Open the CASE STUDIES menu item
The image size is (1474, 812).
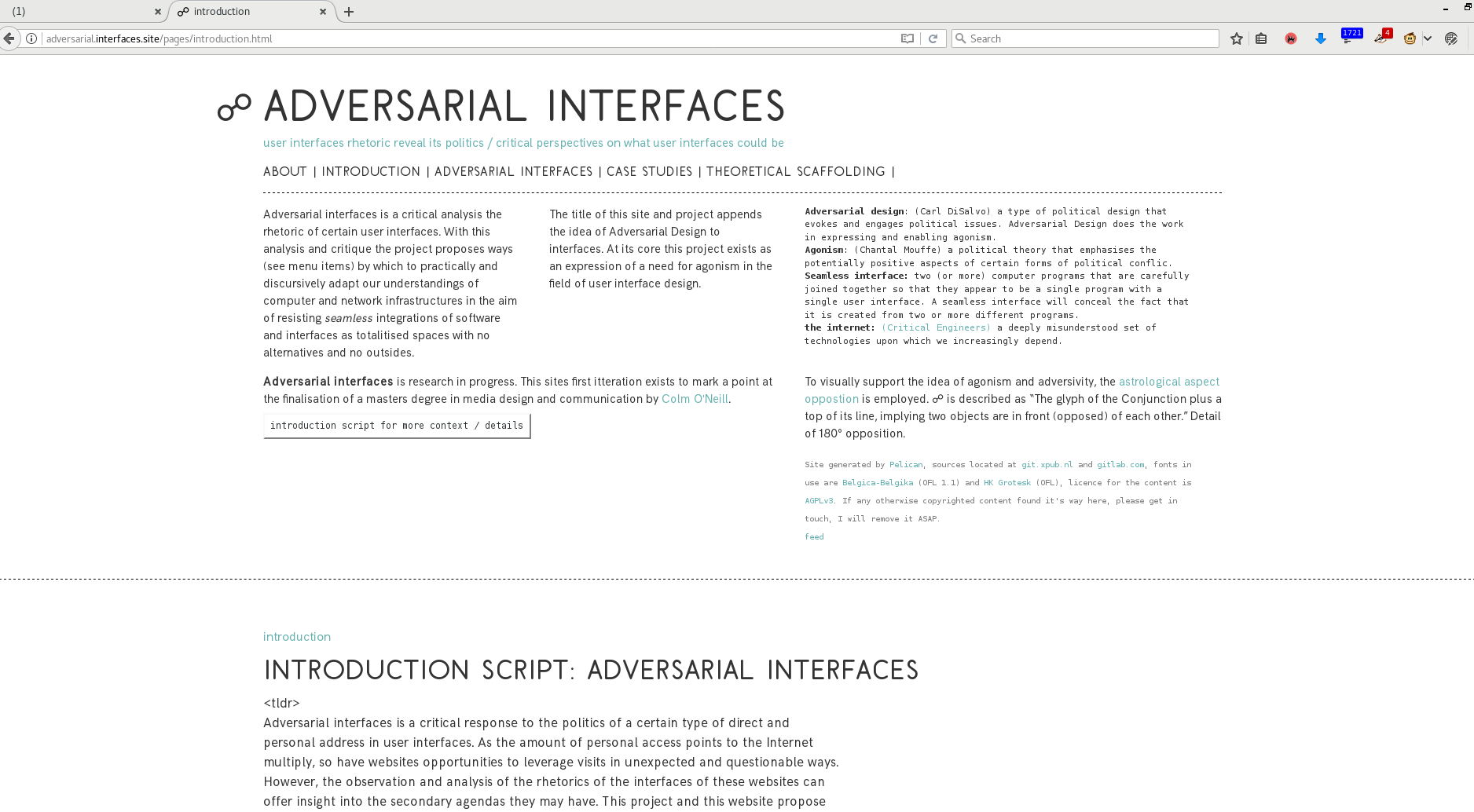649,171
